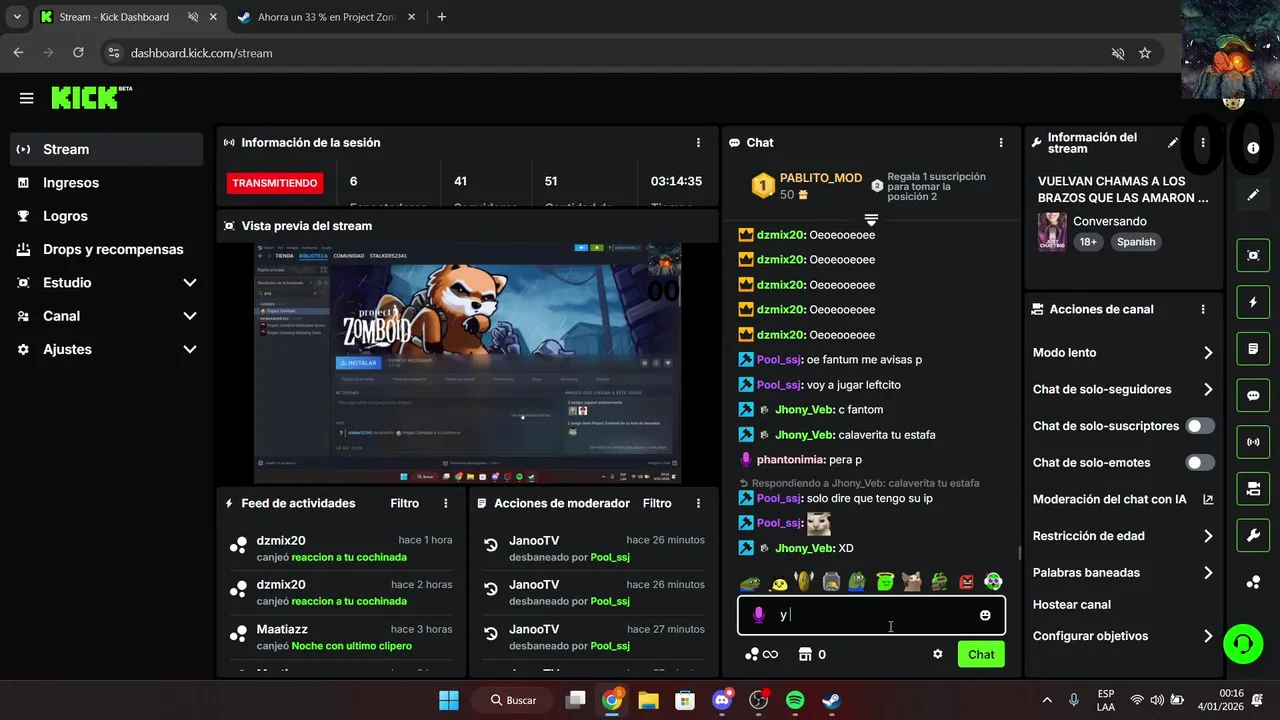1280x720 pixels.
Task: Open the emoji picker in the chat input
Action: (985, 615)
